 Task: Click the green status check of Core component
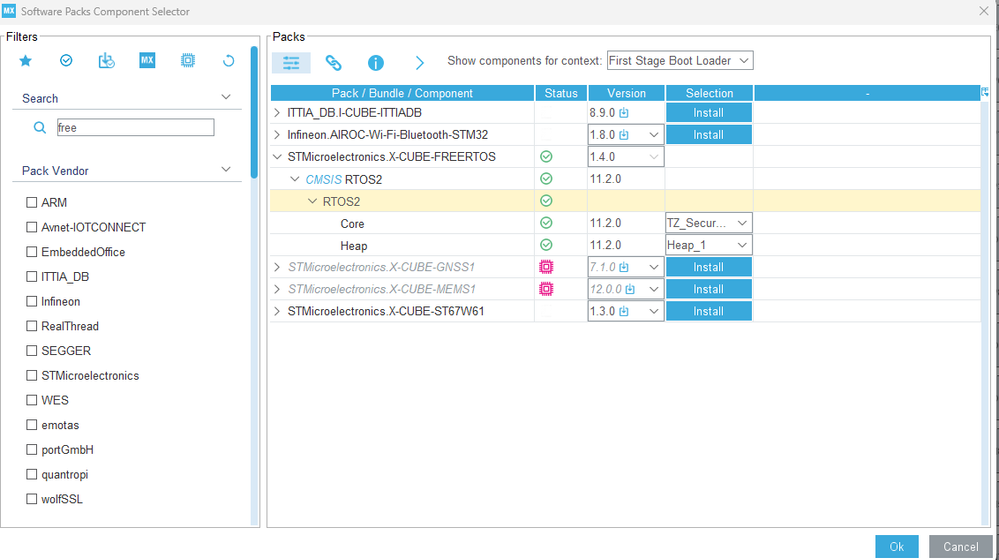point(546,223)
